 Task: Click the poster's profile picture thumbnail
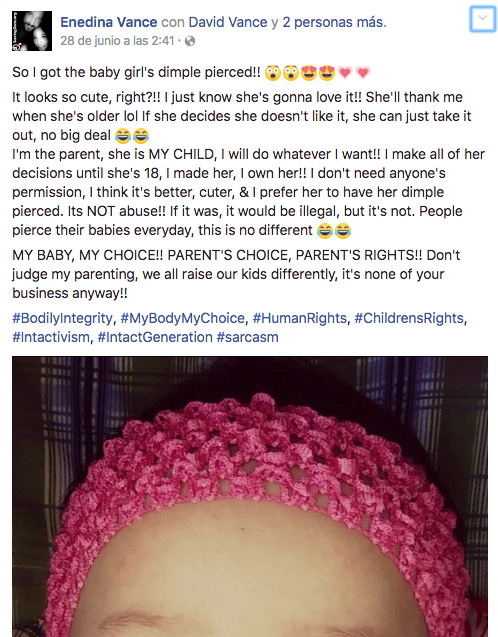pos(32,31)
